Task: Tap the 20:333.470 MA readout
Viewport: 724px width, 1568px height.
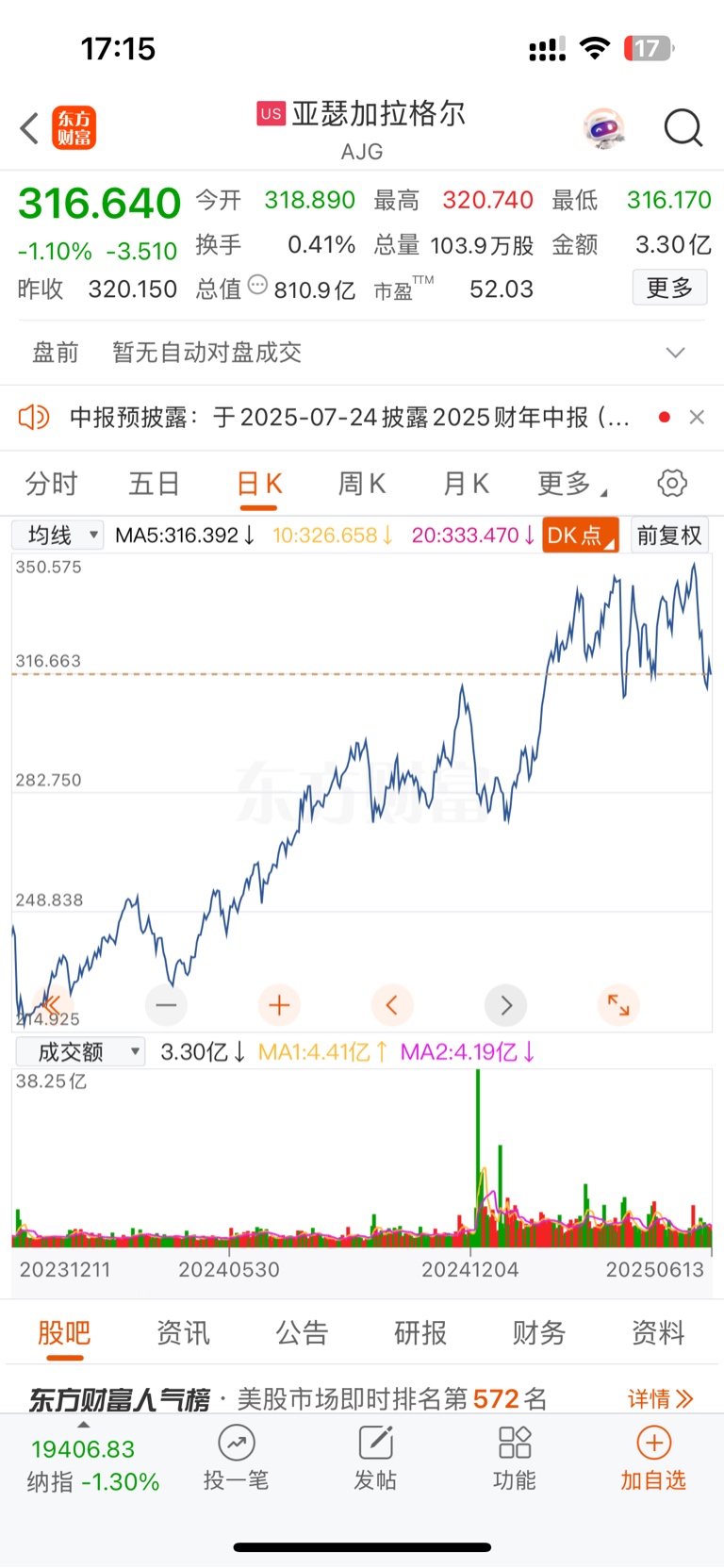Action: pyautogui.click(x=473, y=536)
